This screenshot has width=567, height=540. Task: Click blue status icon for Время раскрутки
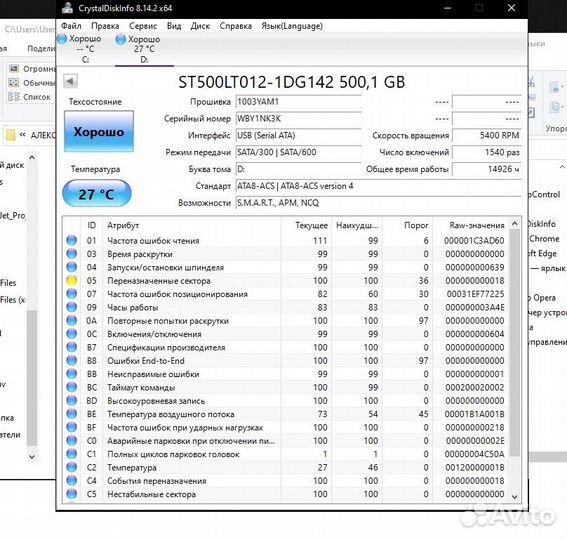coord(72,254)
